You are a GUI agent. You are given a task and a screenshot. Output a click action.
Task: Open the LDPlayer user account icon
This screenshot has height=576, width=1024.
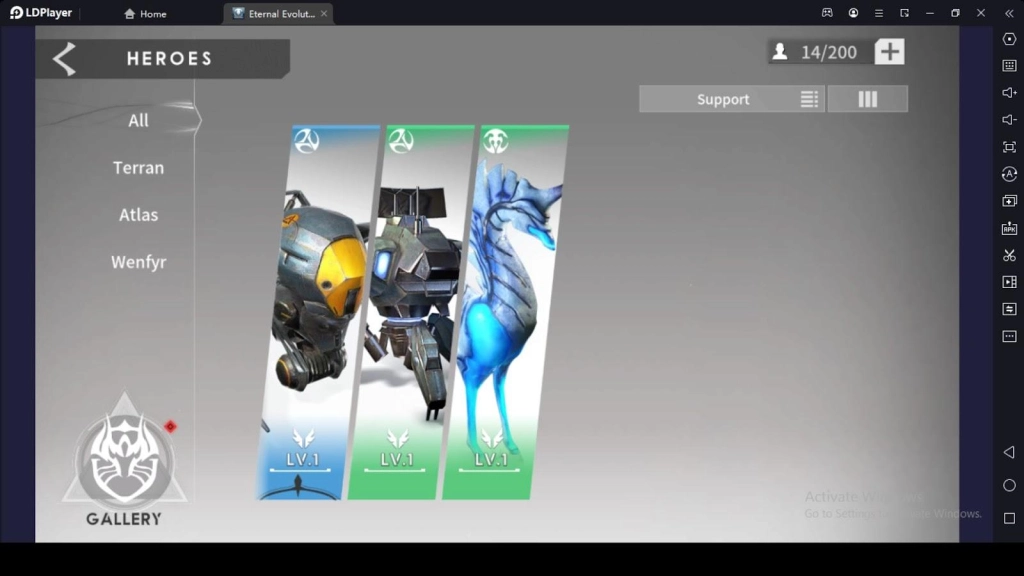(853, 13)
